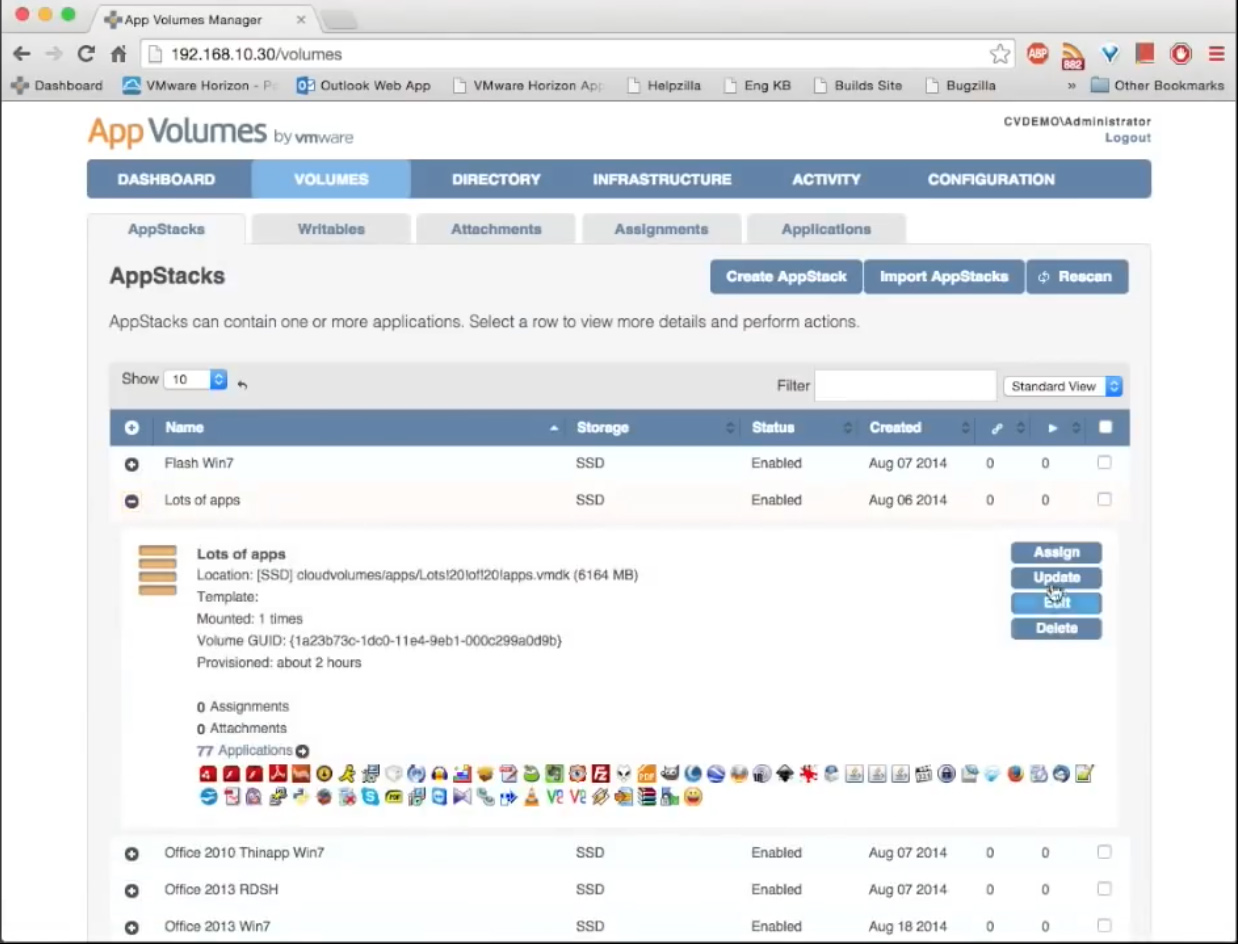
Task: Expand the Office 2013 Win7 row
Action: pyautogui.click(x=131, y=927)
